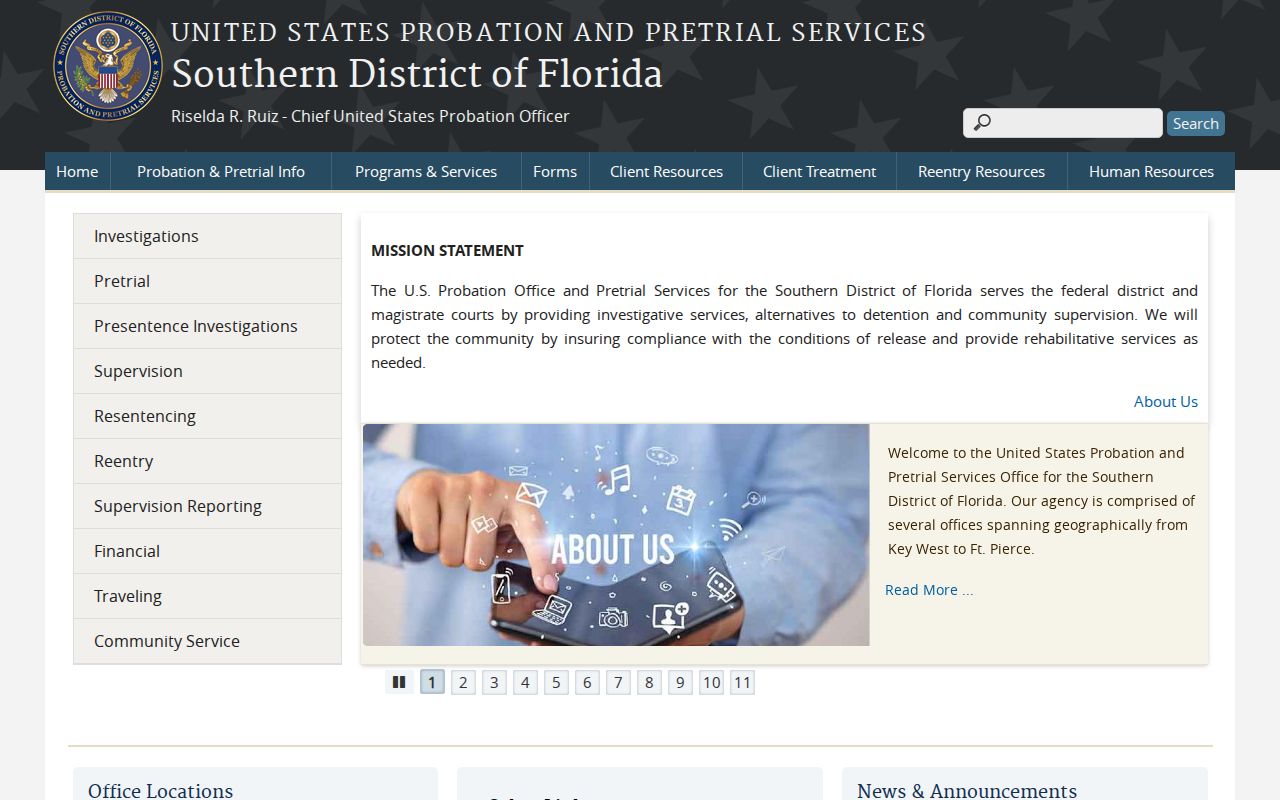Select Financial in the sidebar
1280x800 pixels.
(x=207, y=551)
